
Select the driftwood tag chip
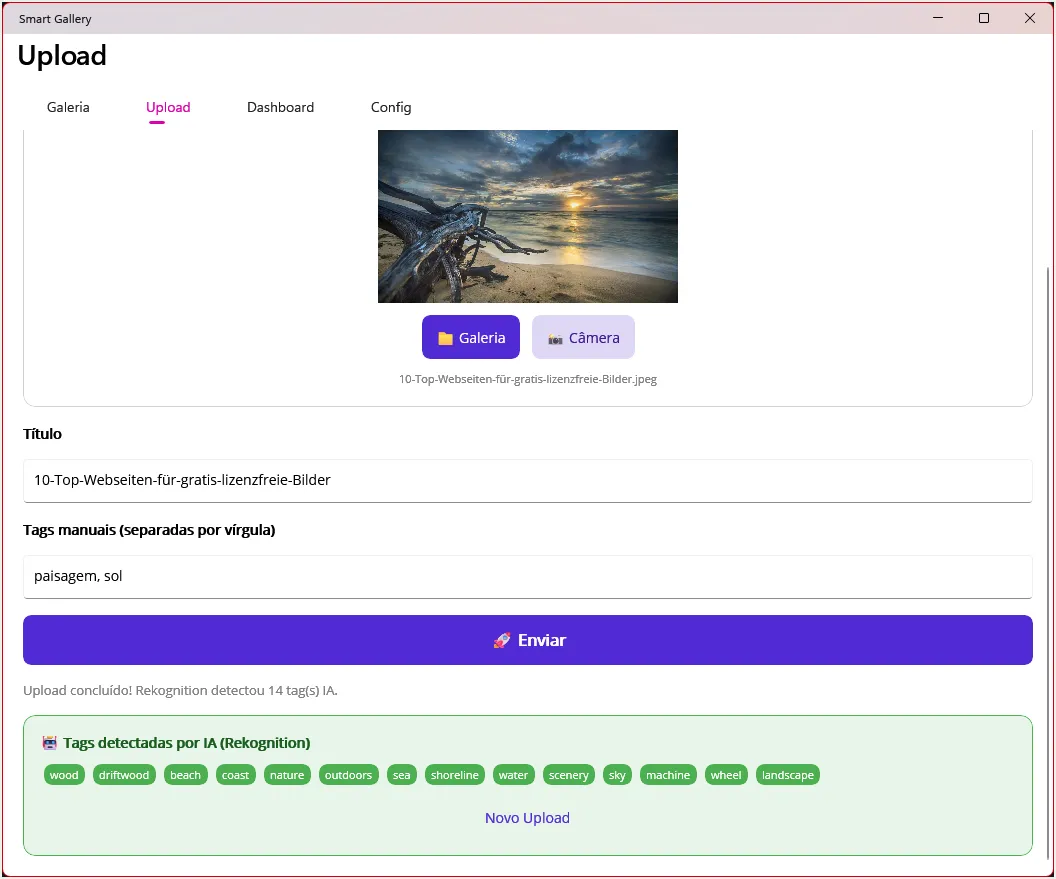tap(124, 775)
